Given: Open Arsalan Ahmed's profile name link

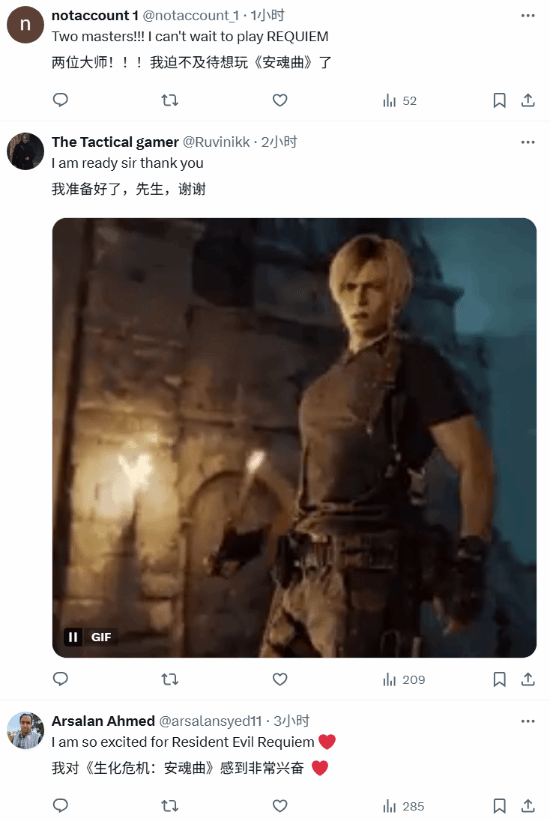Looking at the screenshot, I should (x=103, y=721).
